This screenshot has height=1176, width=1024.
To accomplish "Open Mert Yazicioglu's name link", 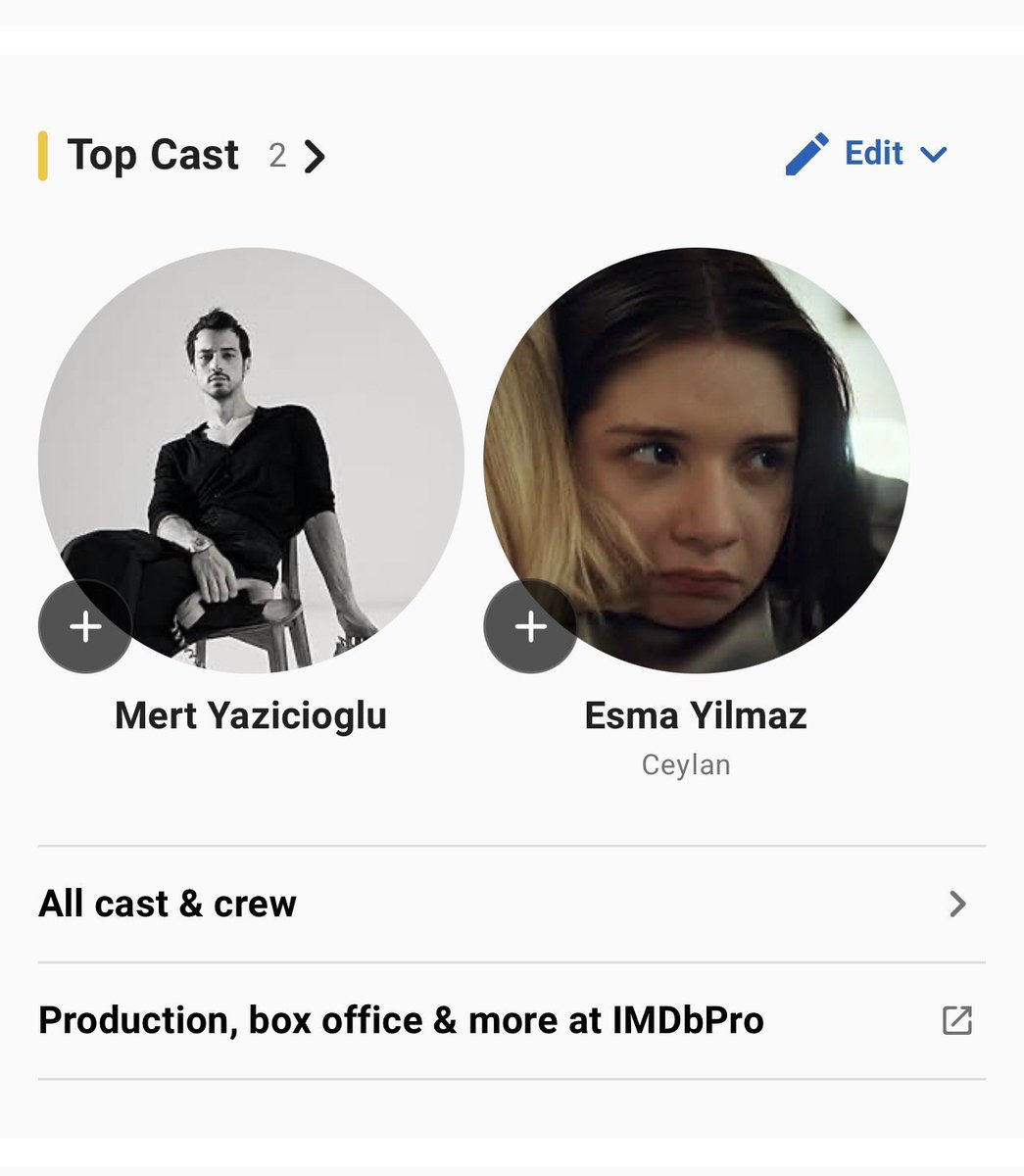I will [251, 715].
